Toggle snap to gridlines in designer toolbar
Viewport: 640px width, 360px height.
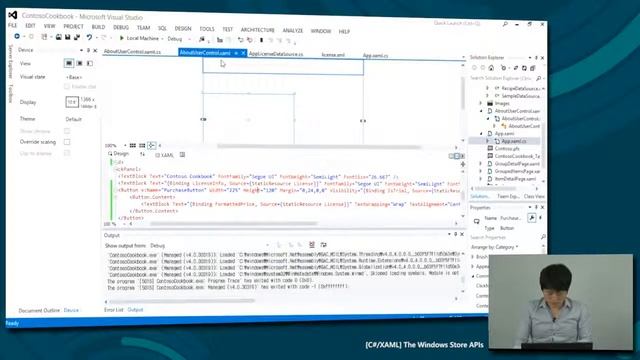[x=142, y=145]
